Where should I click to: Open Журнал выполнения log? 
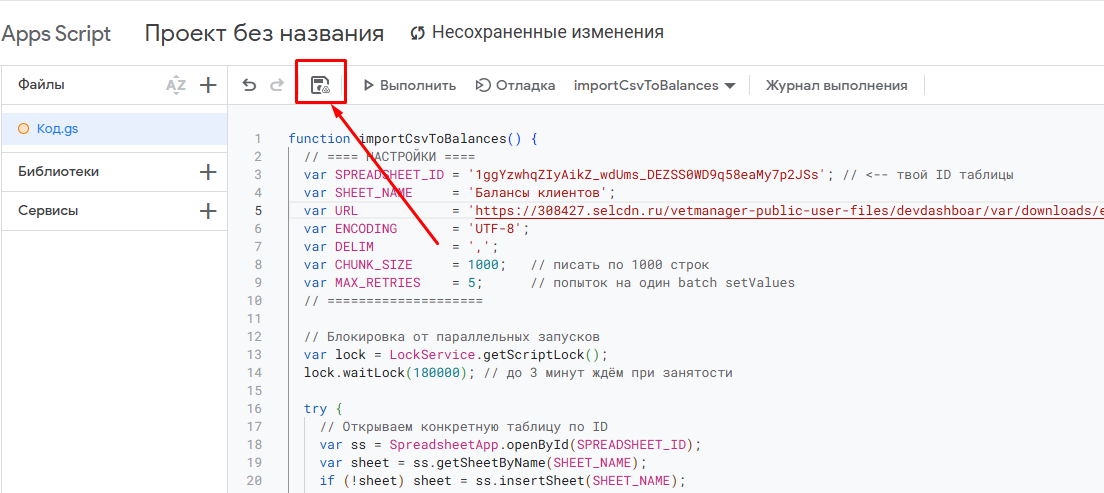point(836,86)
